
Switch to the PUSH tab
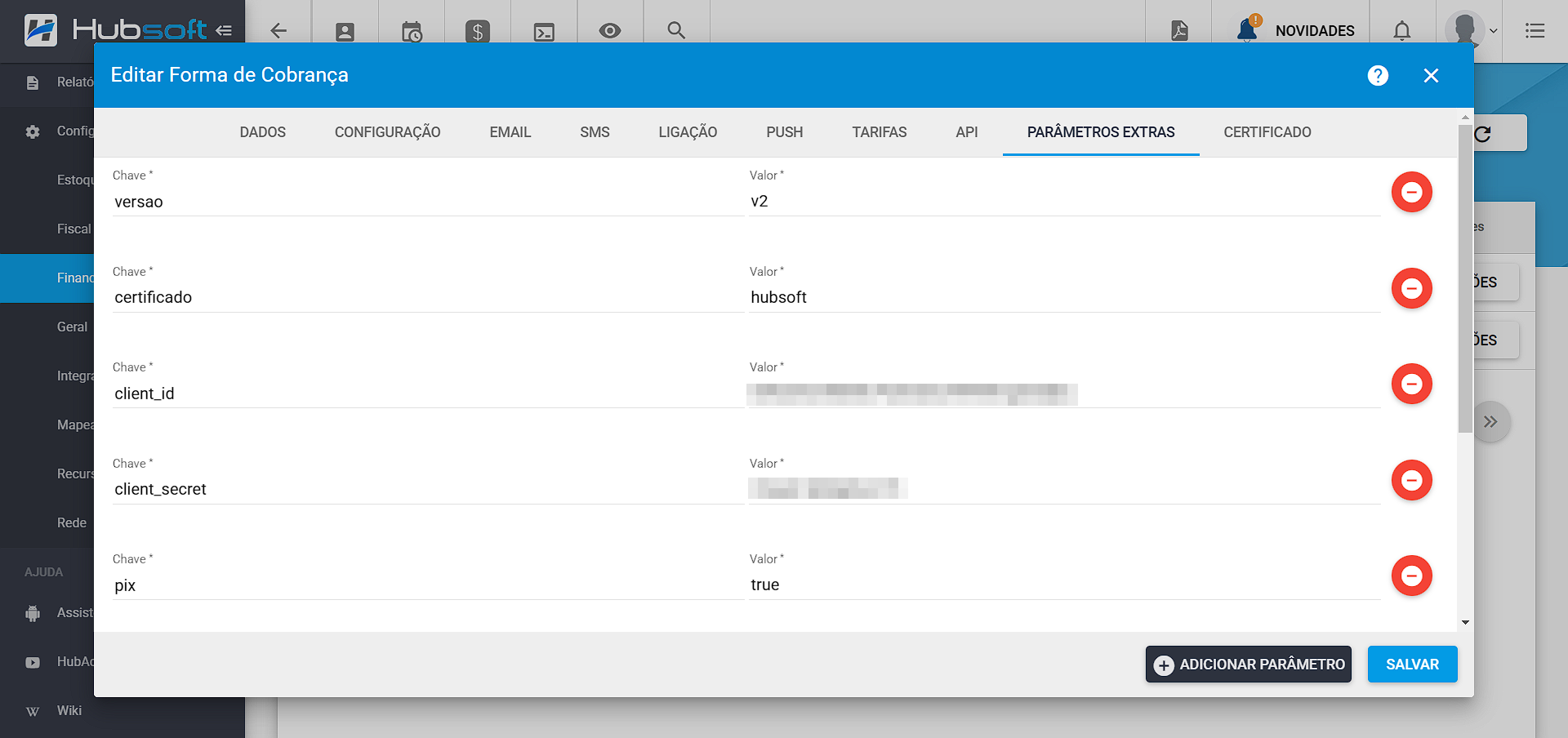coord(785,132)
